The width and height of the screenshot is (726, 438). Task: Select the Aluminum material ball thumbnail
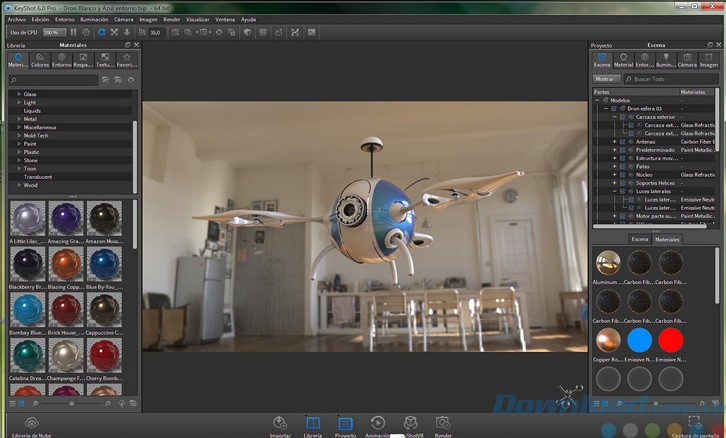coord(608,263)
